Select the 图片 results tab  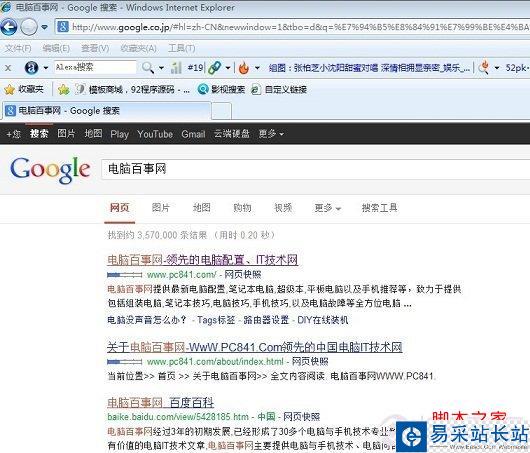(161, 208)
